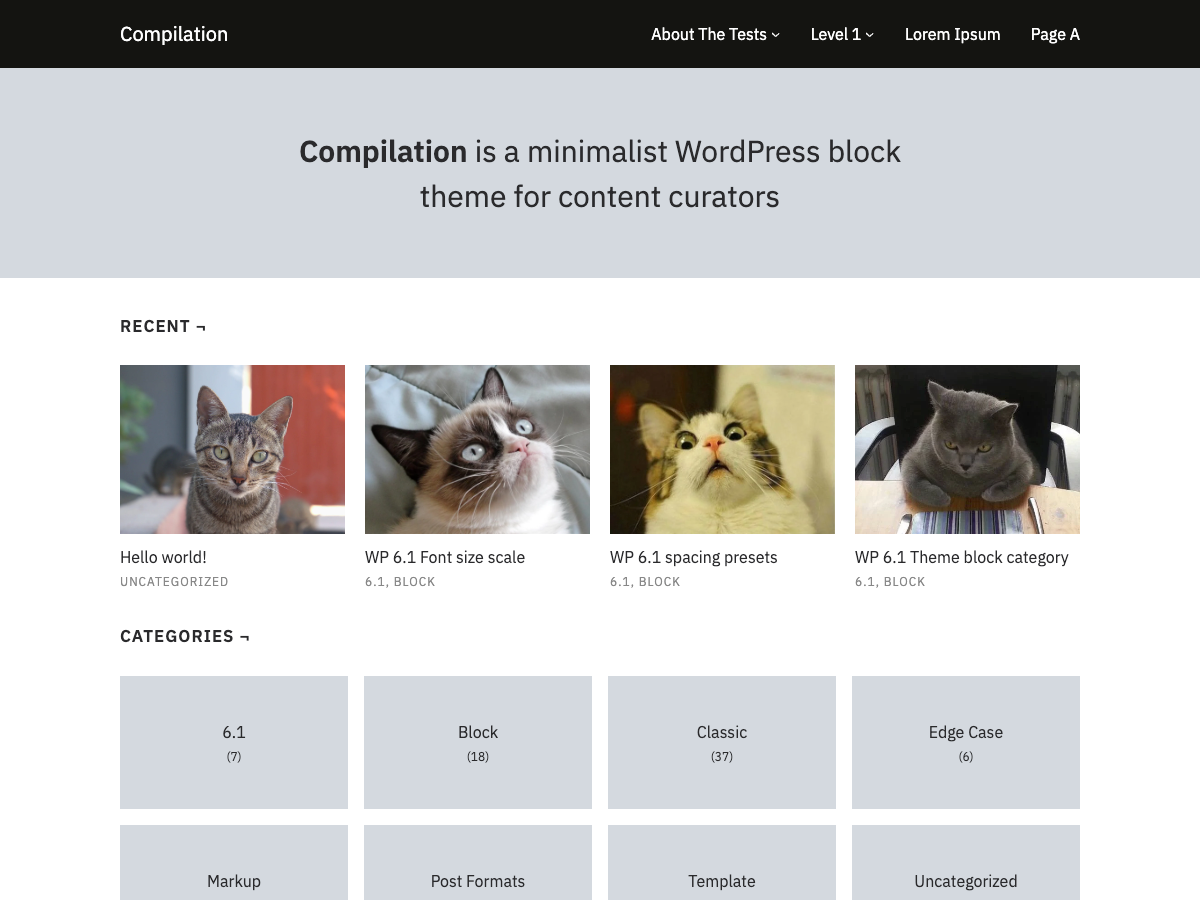Read the WP 6.1 Font size scale post
This screenshot has height=900, width=1200.
coord(445,557)
